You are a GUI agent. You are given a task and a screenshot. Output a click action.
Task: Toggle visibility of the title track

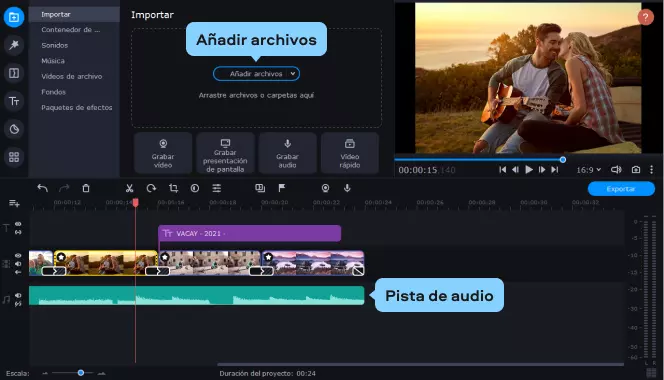point(18,224)
